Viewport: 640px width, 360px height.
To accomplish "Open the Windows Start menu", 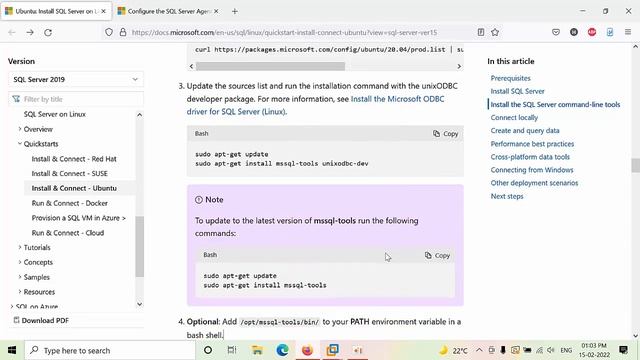I will (12, 350).
